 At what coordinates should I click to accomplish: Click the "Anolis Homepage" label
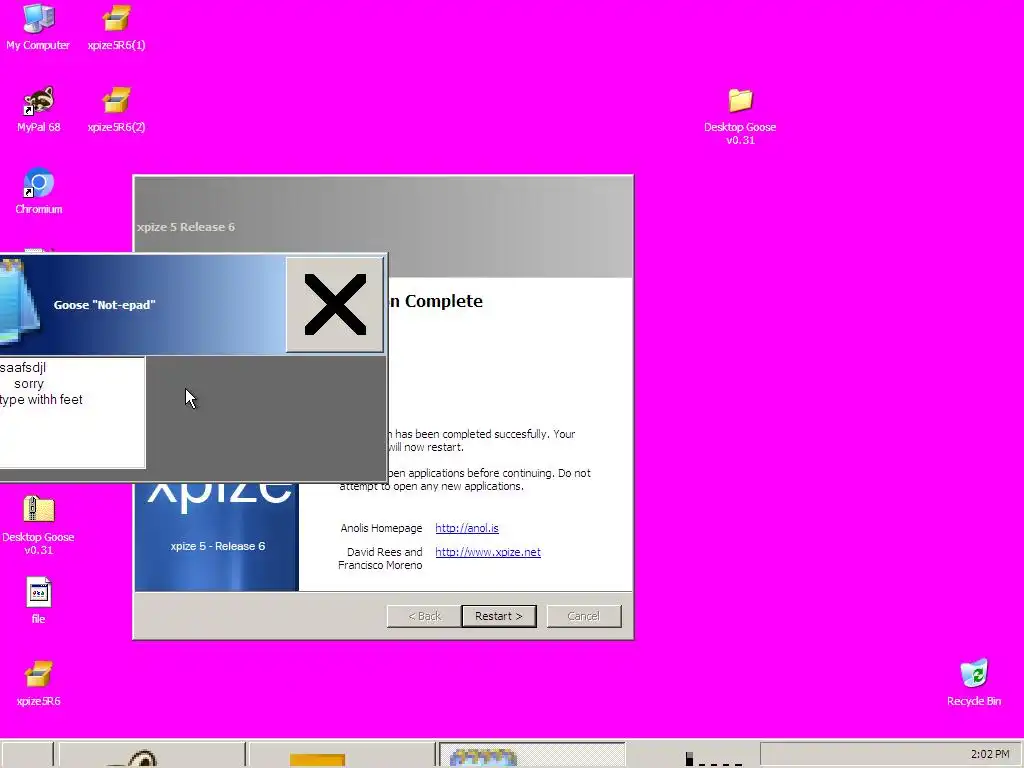381,528
